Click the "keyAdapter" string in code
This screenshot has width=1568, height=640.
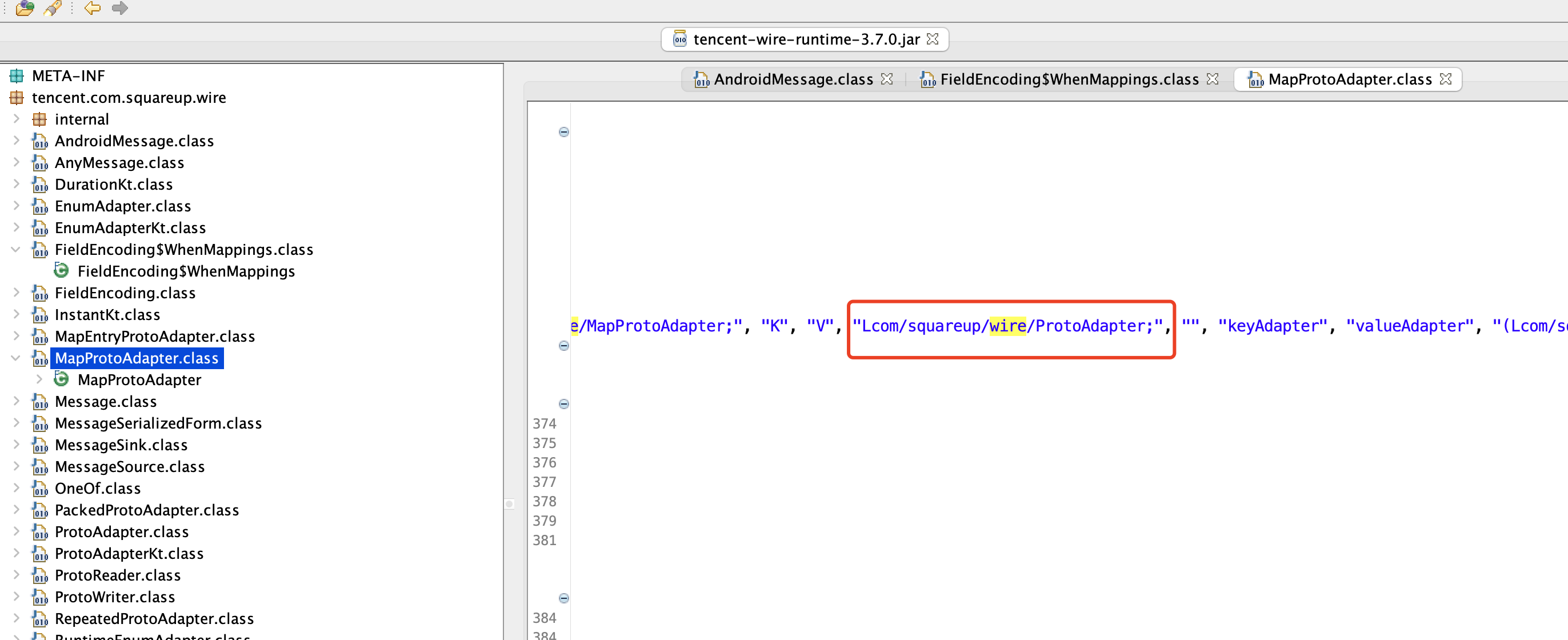coord(1272,326)
